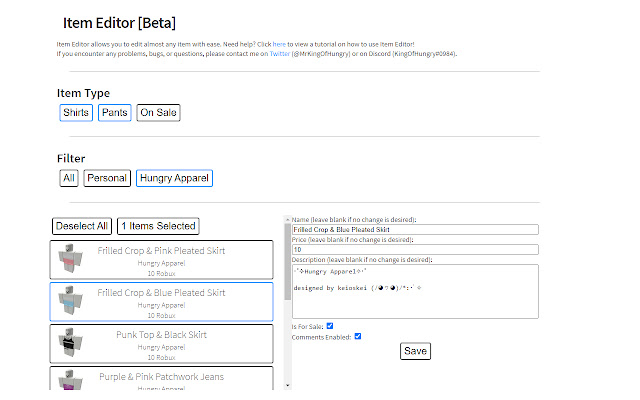This screenshot has height=400, width=640.
Task: Focus the Name input field
Action: coord(415,229)
